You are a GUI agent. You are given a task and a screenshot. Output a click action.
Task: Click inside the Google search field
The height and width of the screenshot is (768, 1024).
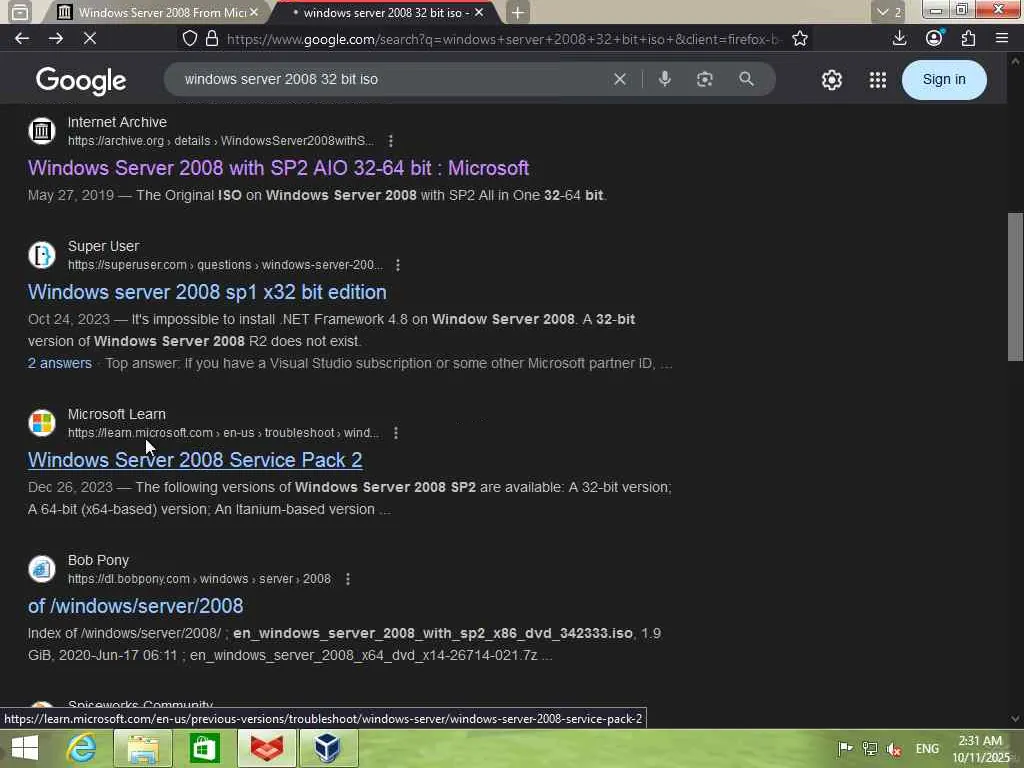(x=392, y=79)
